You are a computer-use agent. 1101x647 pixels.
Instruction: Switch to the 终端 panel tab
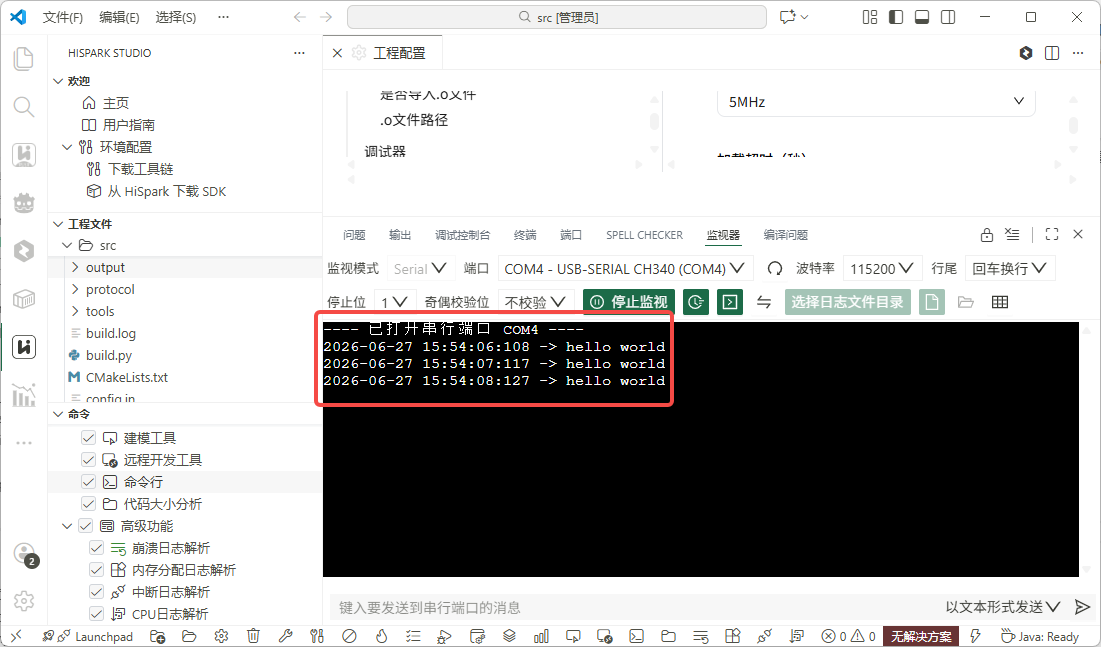coord(525,235)
